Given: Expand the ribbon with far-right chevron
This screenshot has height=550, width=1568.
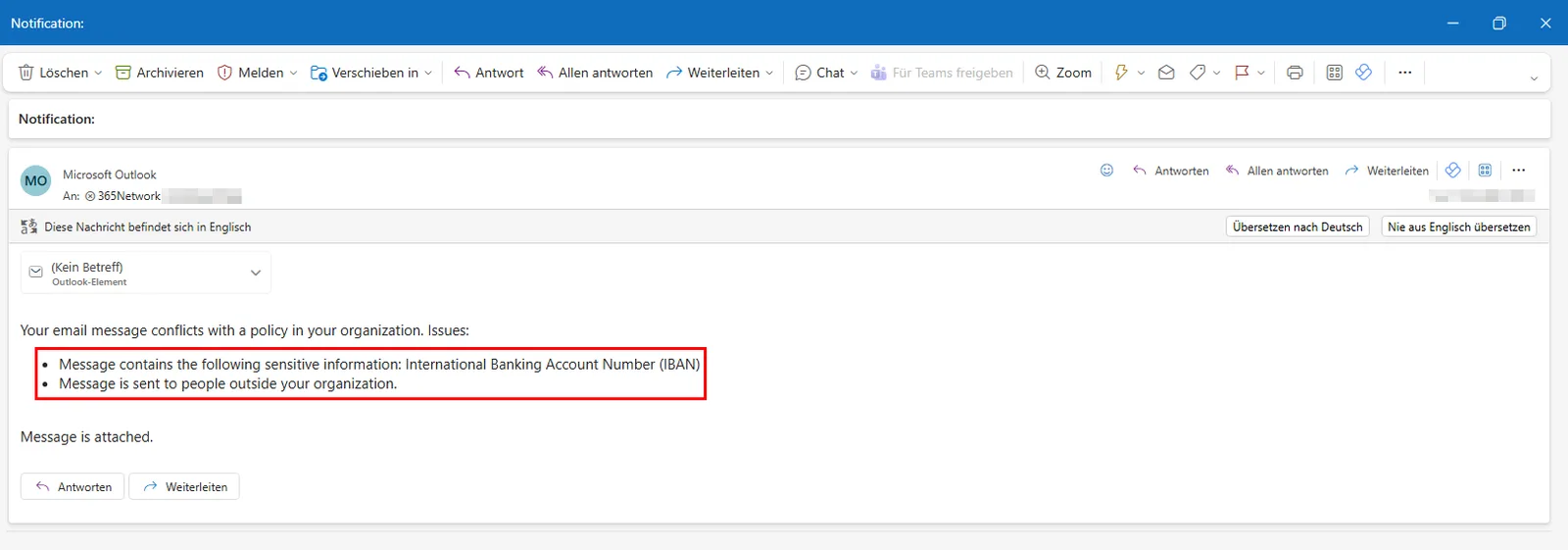Looking at the screenshot, I should pyautogui.click(x=1534, y=78).
